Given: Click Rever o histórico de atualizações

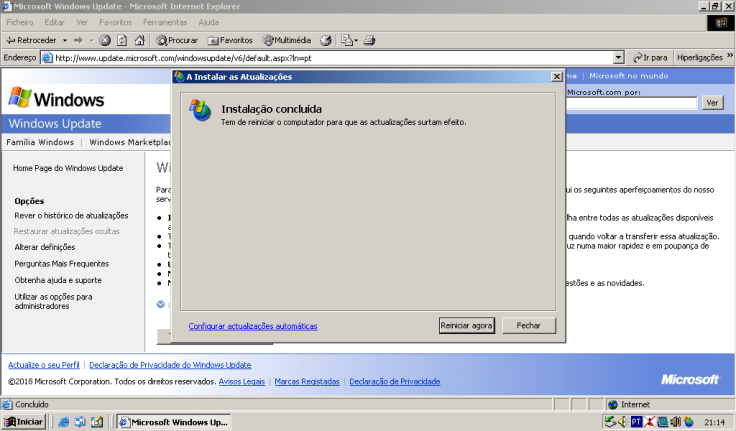Looking at the screenshot, I should click(x=71, y=215).
